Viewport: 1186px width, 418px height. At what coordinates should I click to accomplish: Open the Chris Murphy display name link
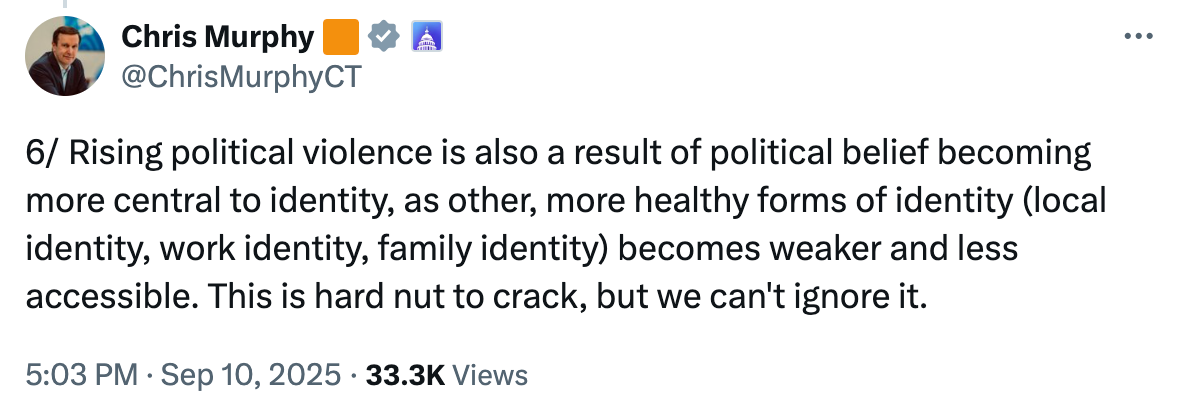point(218,36)
